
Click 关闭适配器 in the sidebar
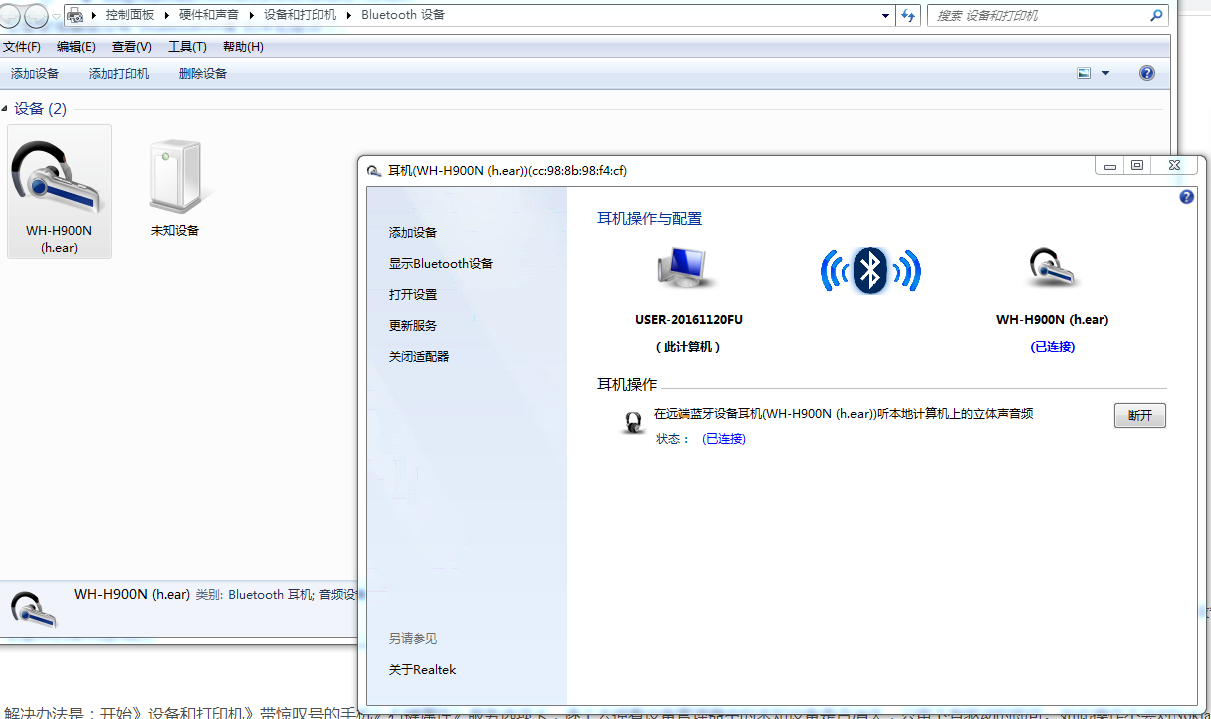(419, 356)
